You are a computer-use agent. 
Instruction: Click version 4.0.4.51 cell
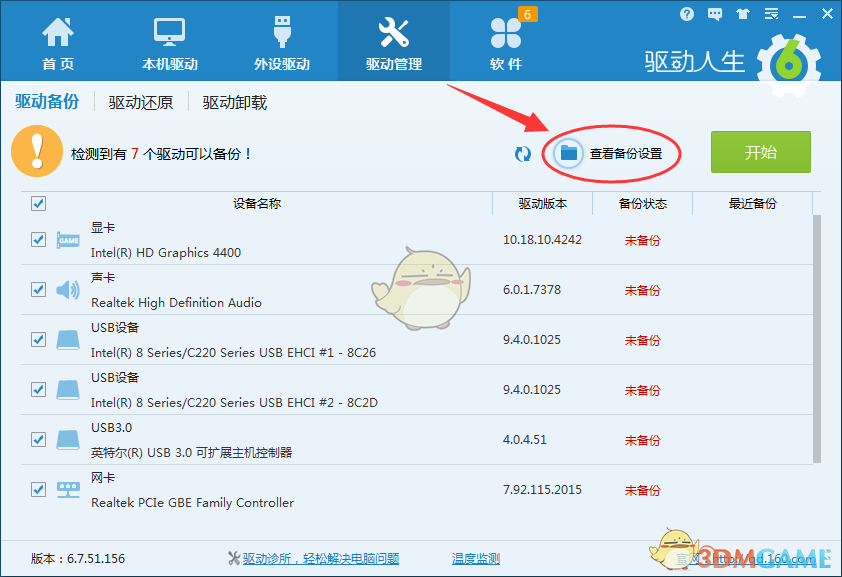coord(525,439)
